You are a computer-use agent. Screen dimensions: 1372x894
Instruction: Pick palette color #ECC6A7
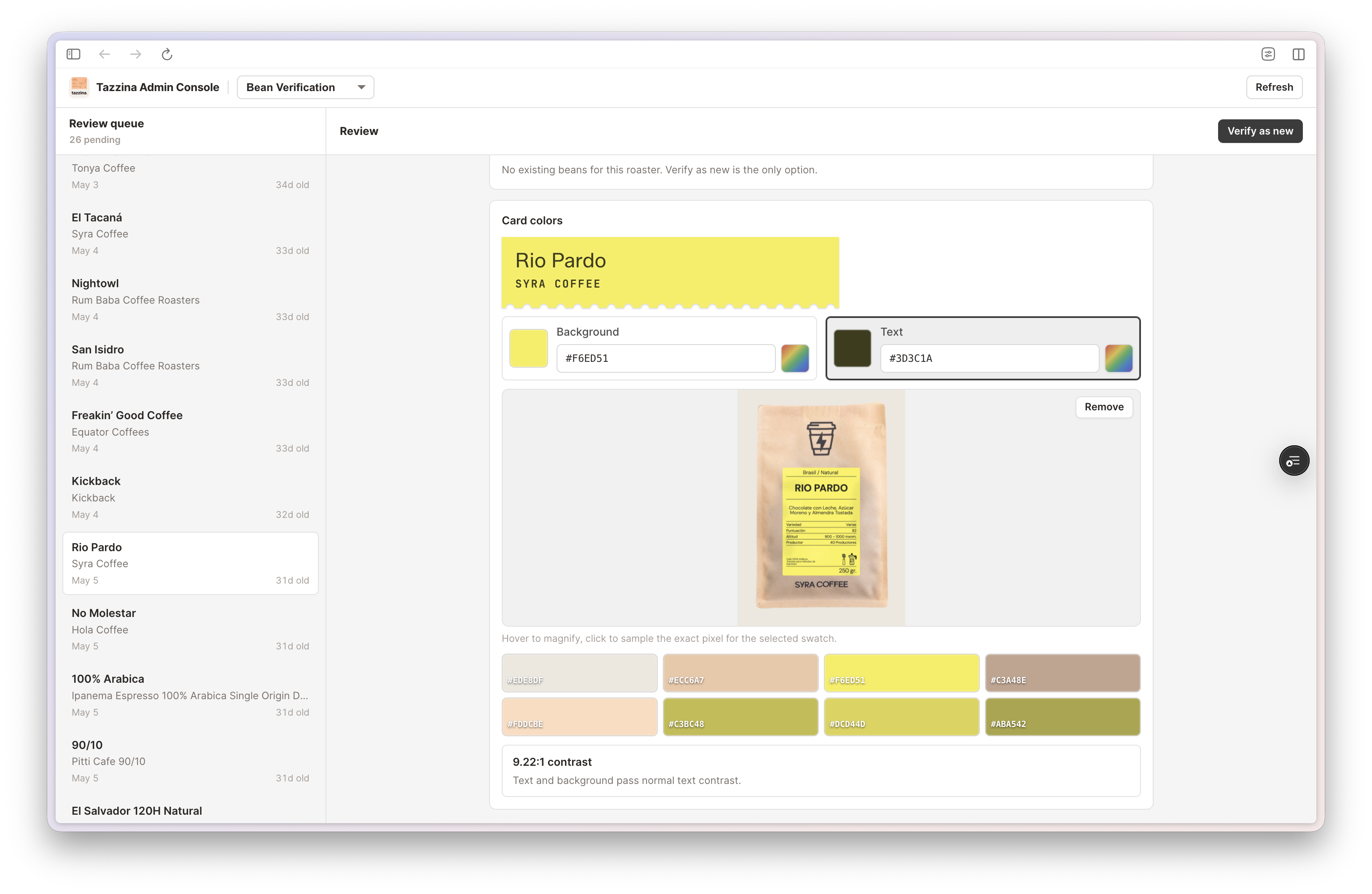[740, 673]
